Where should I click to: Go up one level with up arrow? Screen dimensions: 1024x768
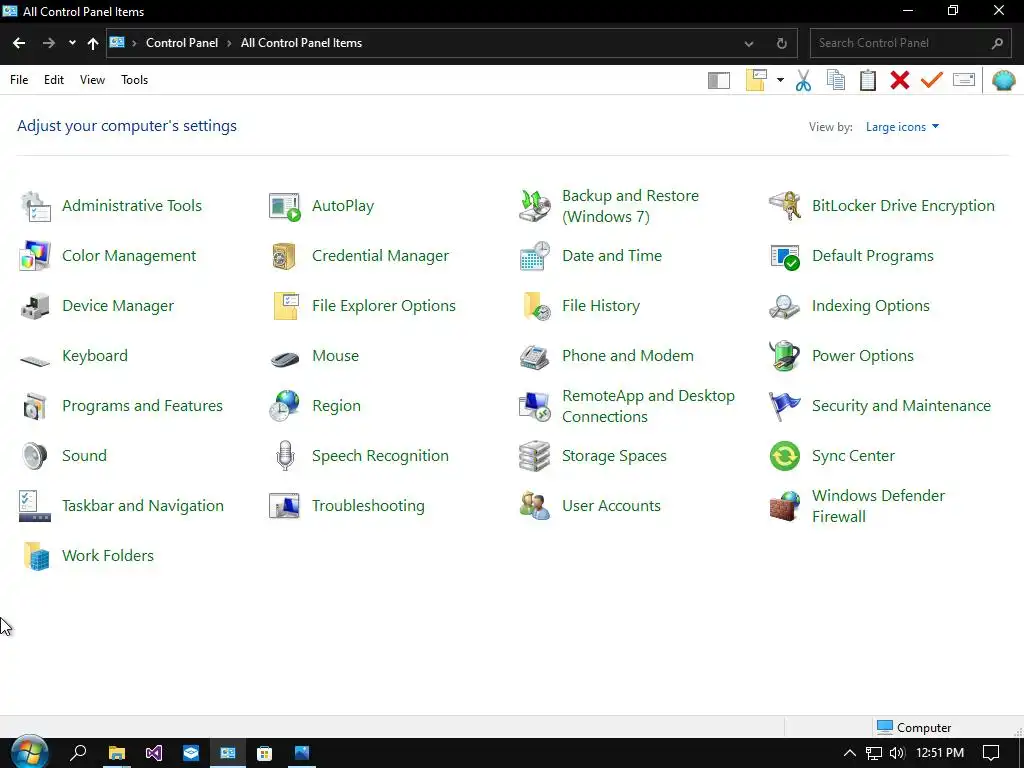[93, 43]
